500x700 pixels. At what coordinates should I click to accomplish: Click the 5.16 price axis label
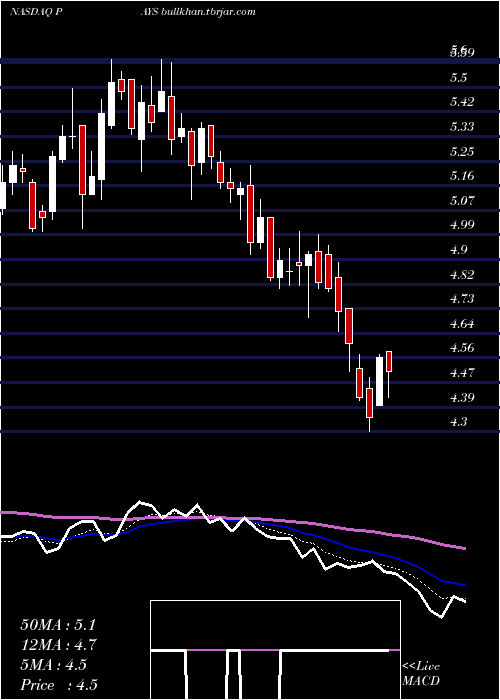pyautogui.click(x=462, y=176)
